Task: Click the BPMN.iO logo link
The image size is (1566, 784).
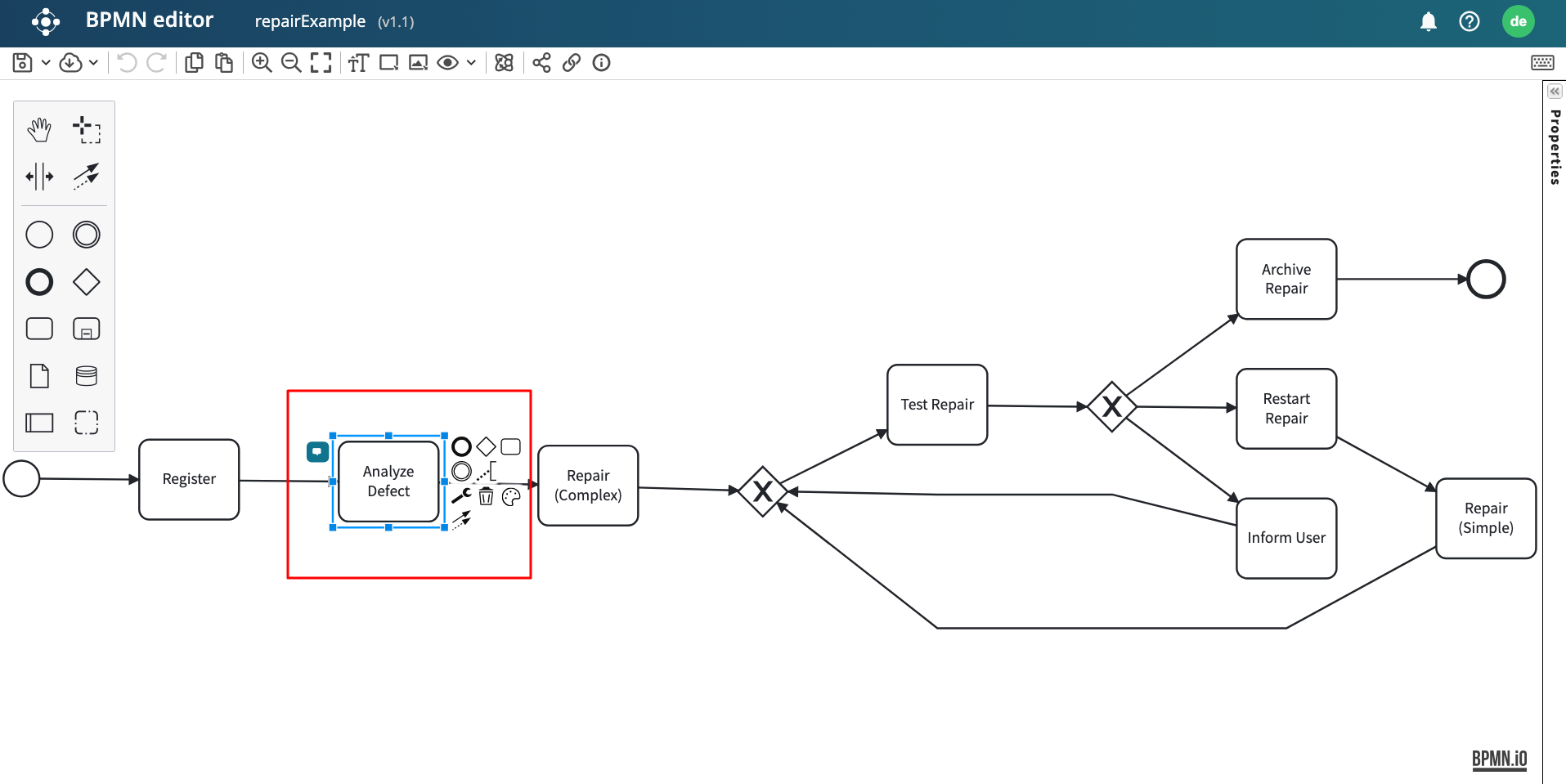Action: (x=1499, y=759)
